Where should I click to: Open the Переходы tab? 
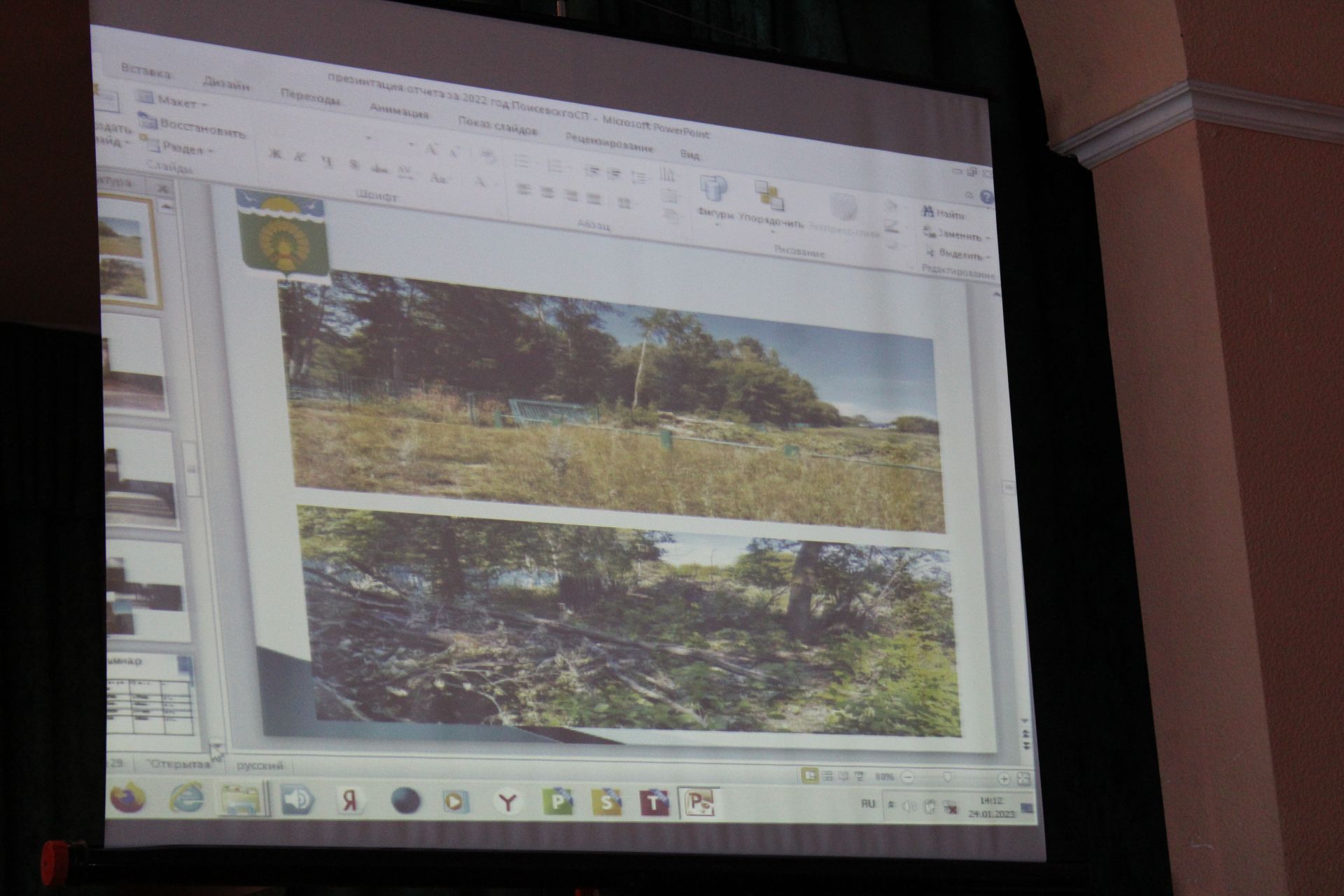(310, 97)
